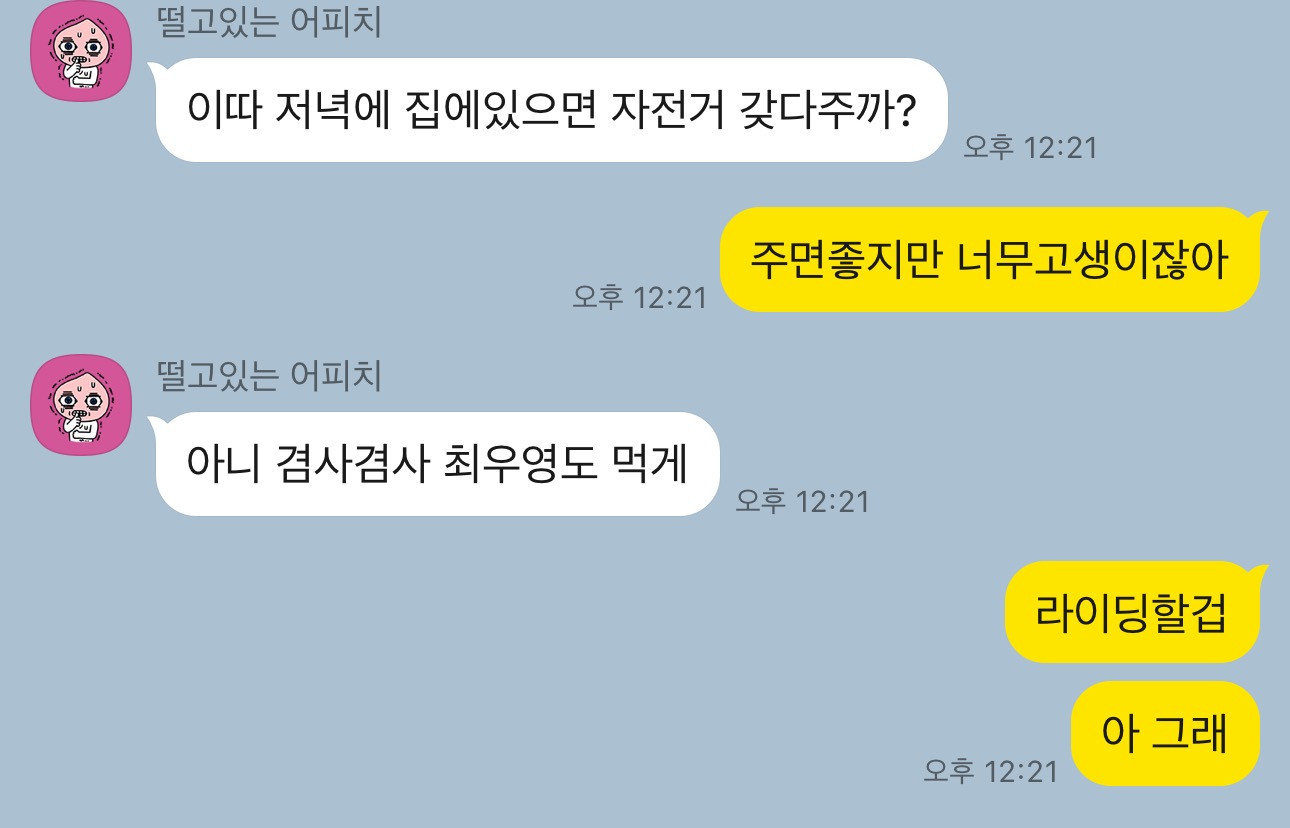Select the yellow bubble '아 그래'

[1165, 734]
